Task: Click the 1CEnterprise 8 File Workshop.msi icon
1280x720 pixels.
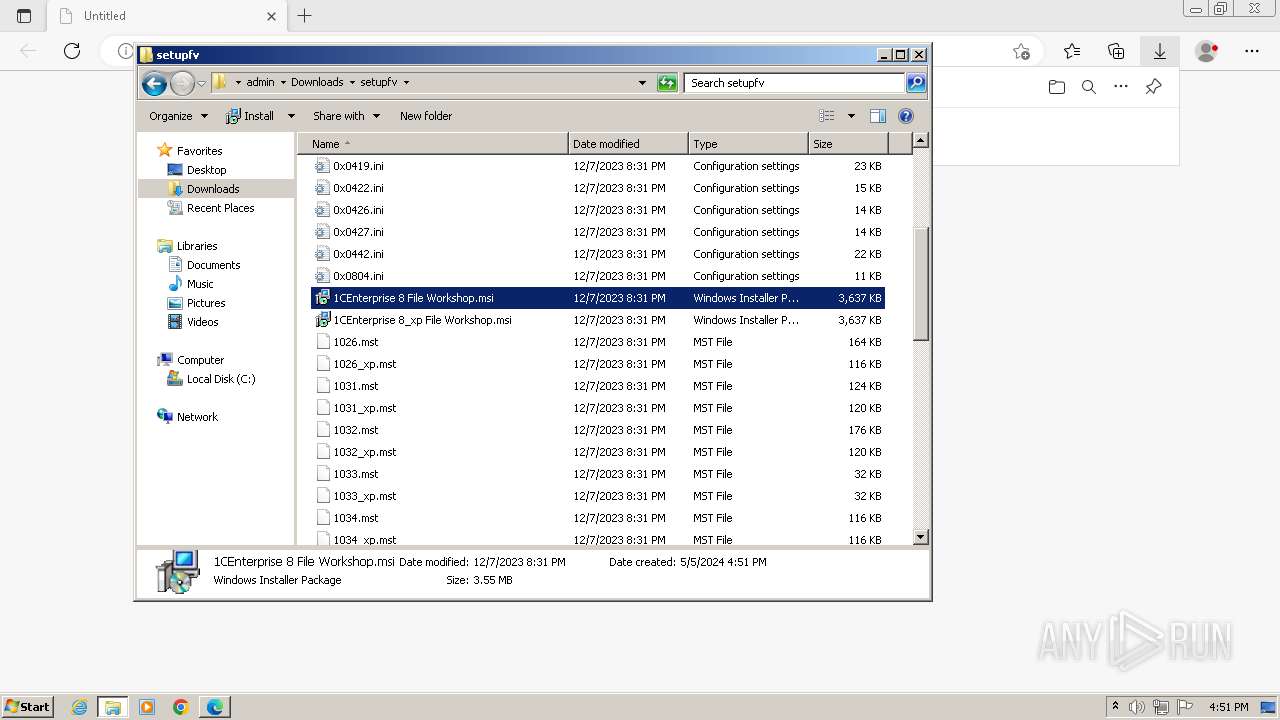Action: [322, 298]
